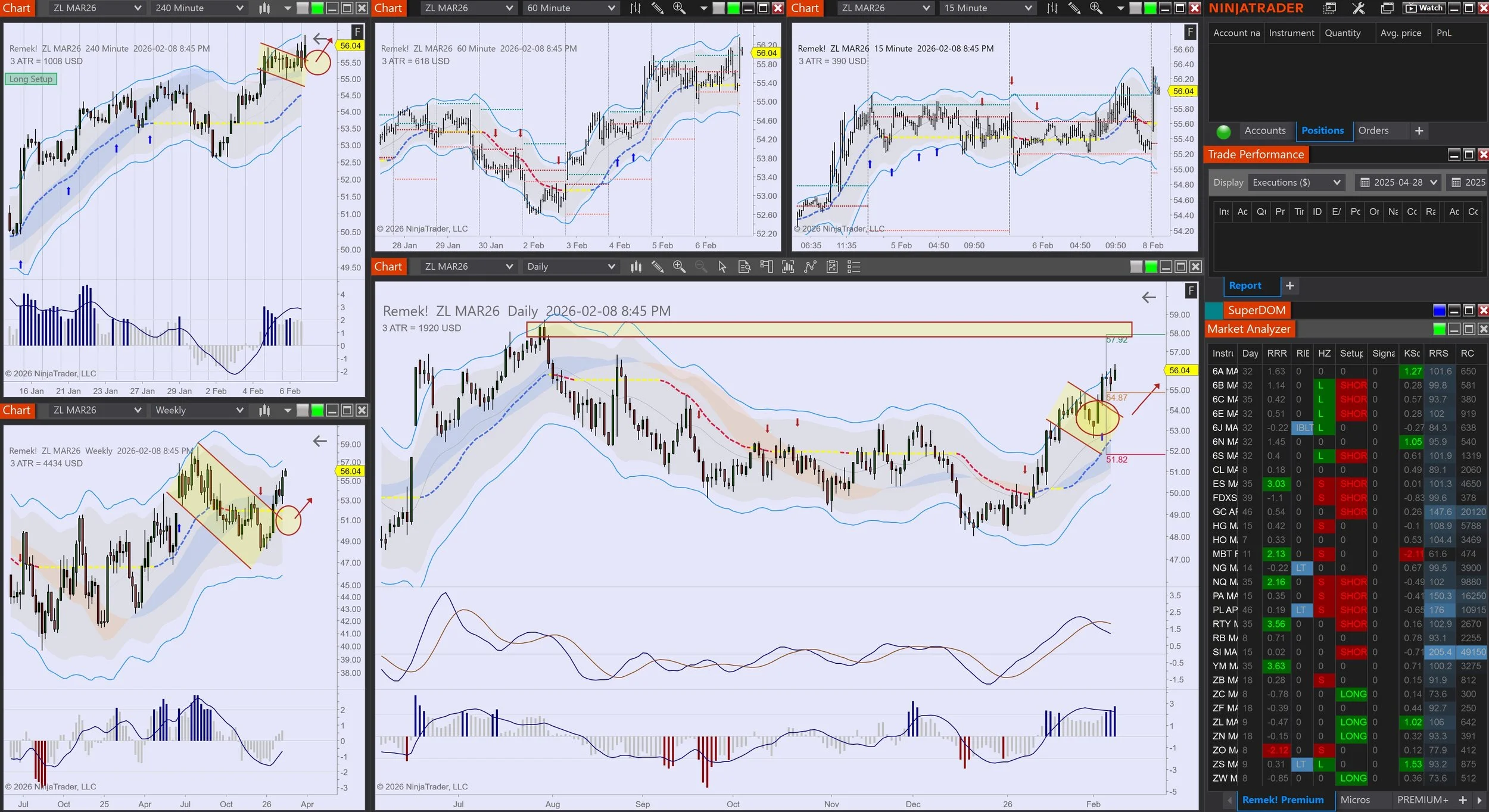Open the wrench tools icon in NinjaTrader bar
Image resolution: width=1489 pixels, height=812 pixels.
click(x=1359, y=8)
